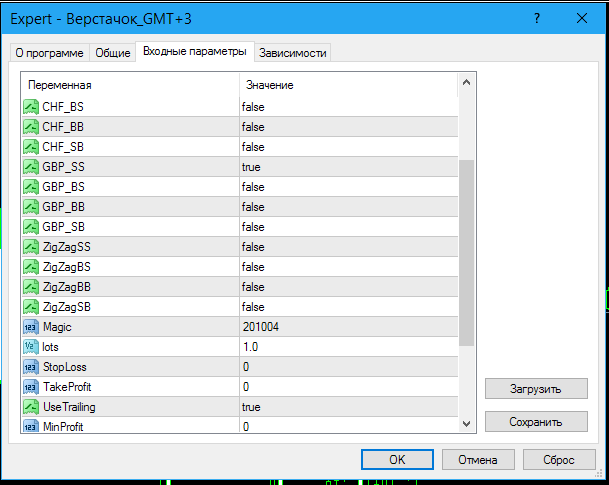Select the false value of GBP_SB
Image resolution: width=609 pixels, height=485 pixels.
tap(253, 227)
